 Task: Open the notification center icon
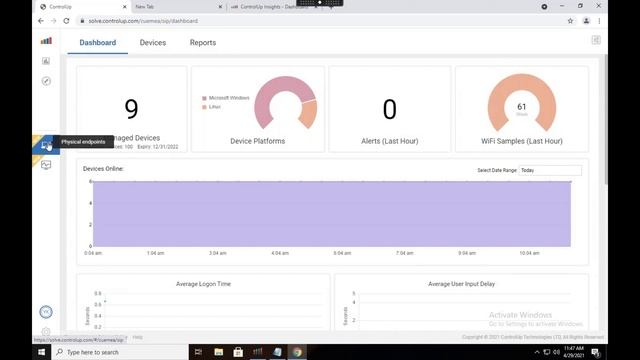tap(596, 352)
